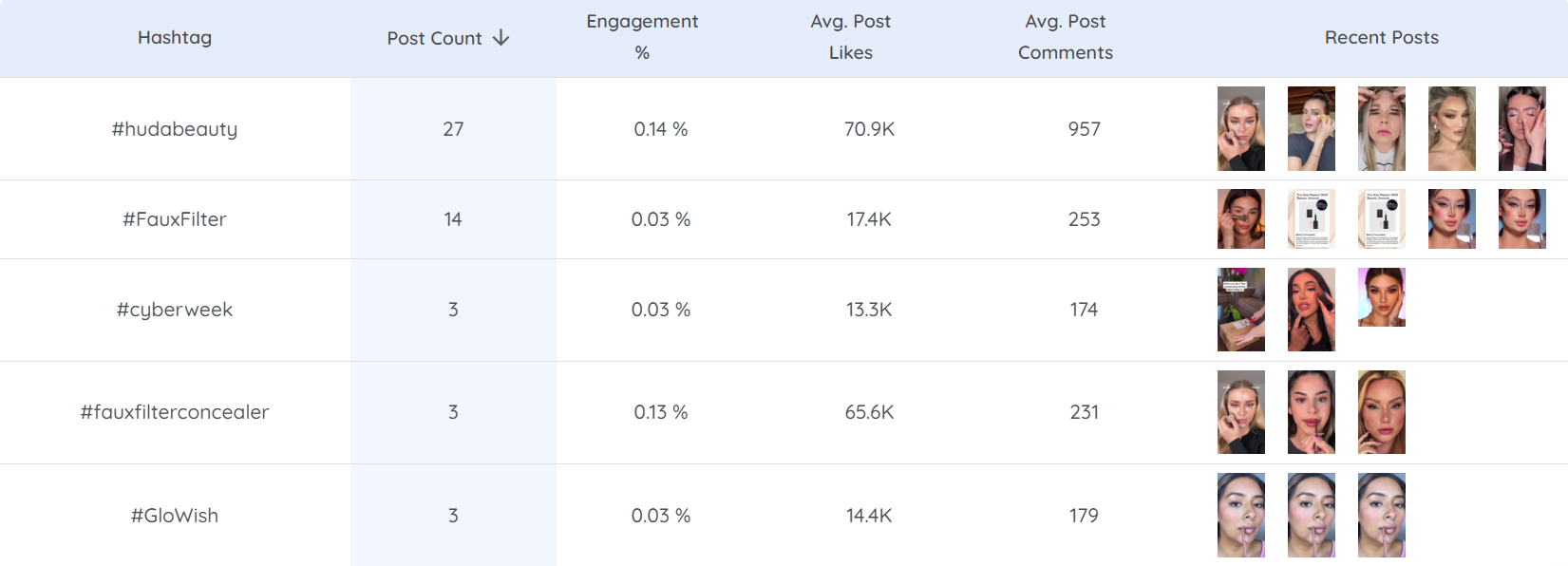The image size is (1568, 566).
Task: Sort by Avg. Post Likes header
Action: (x=850, y=37)
